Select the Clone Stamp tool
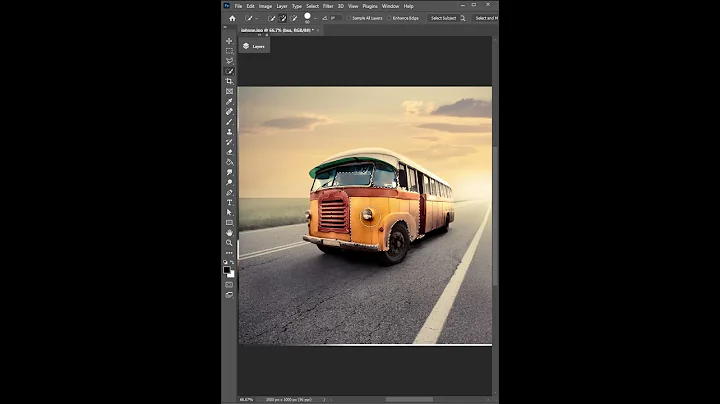 [229, 132]
